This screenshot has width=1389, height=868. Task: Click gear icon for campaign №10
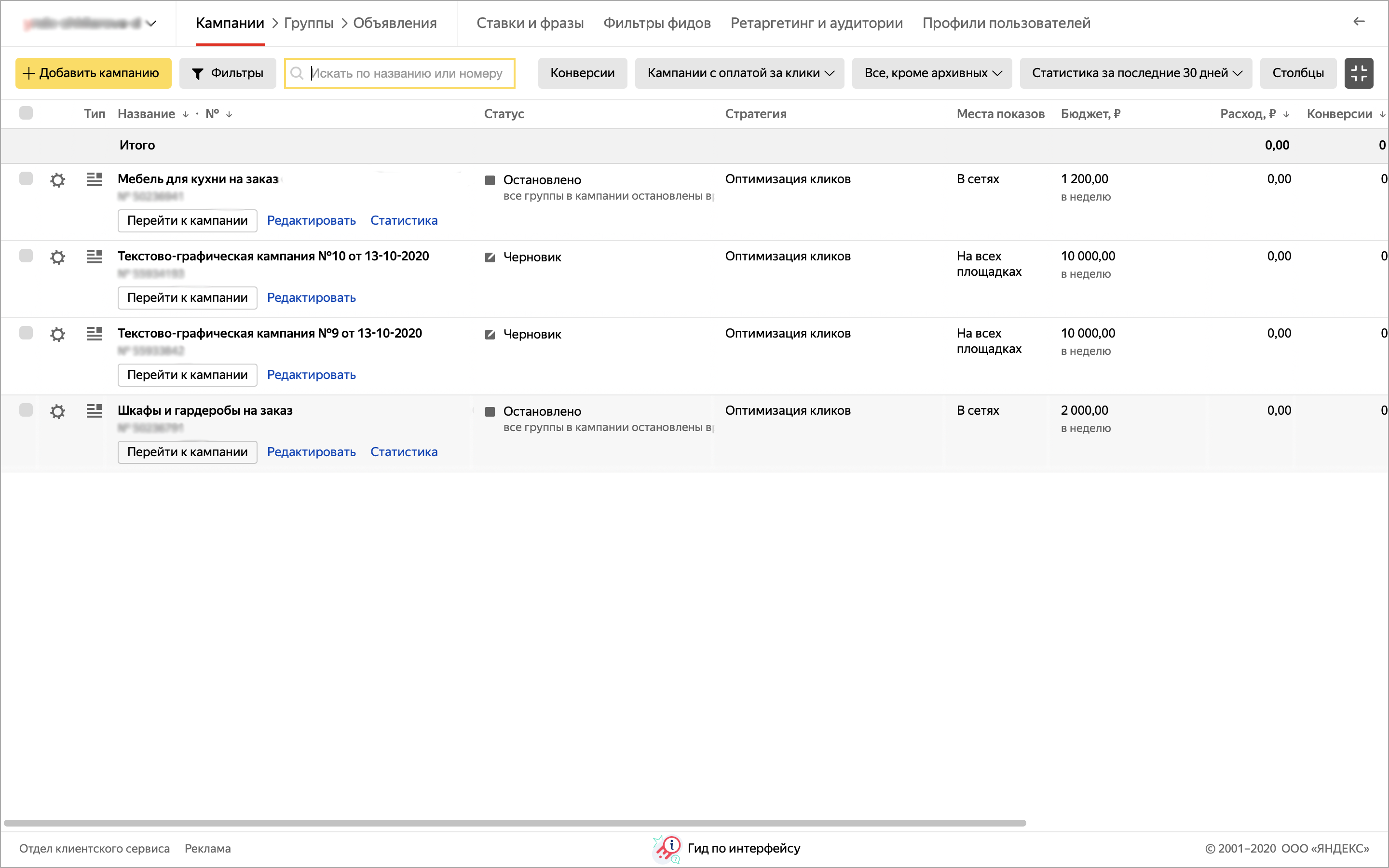pos(57,257)
